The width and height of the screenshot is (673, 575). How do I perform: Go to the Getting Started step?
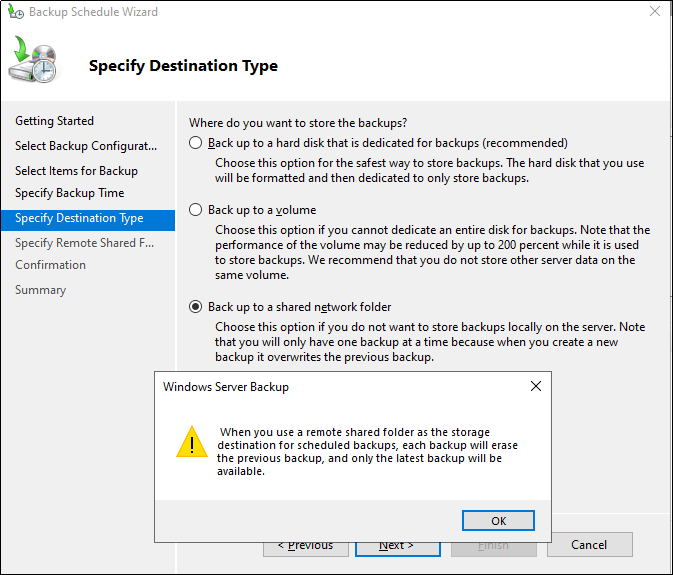click(54, 121)
